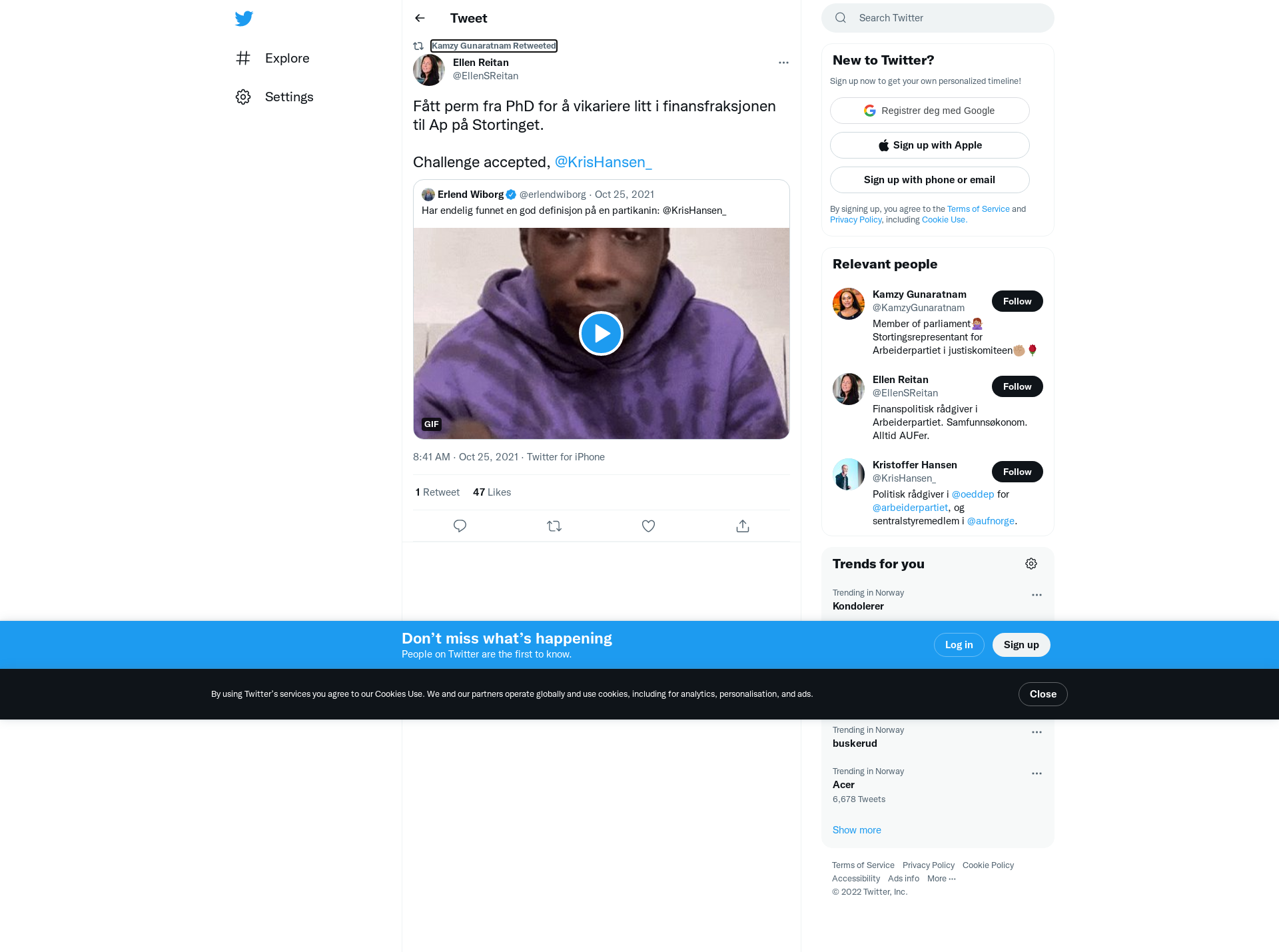Follow Kamzy Gunaratnam
This screenshot has width=1279, height=952.
coord(1017,301)
